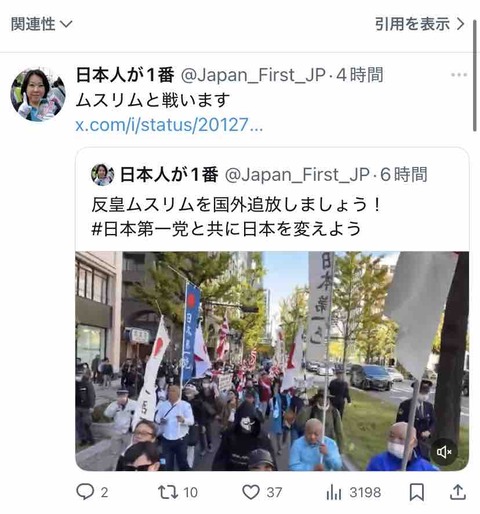Play the embedded march video

pyautogui.click(x=272, y=361)
